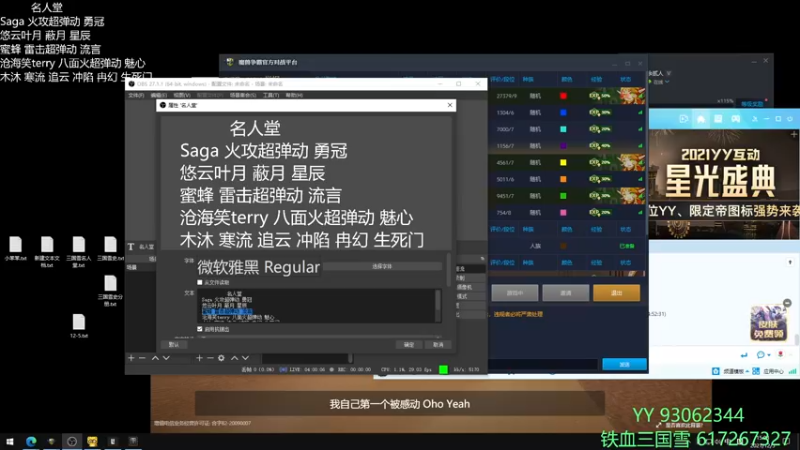Add a source with the plus in OBS sources toolbar
Screen dimensions: 800x450
click(199, 358)
